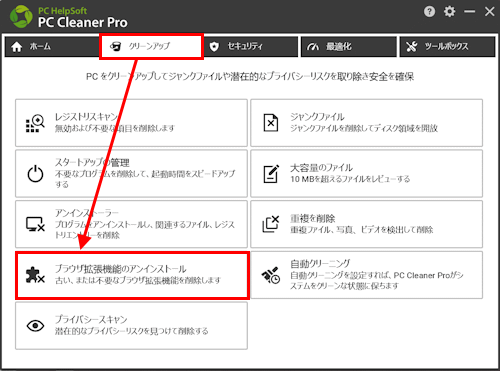Click the startup manager power icon
The height and width of the screenshot is (371, 500).
(x=35, y=174)
